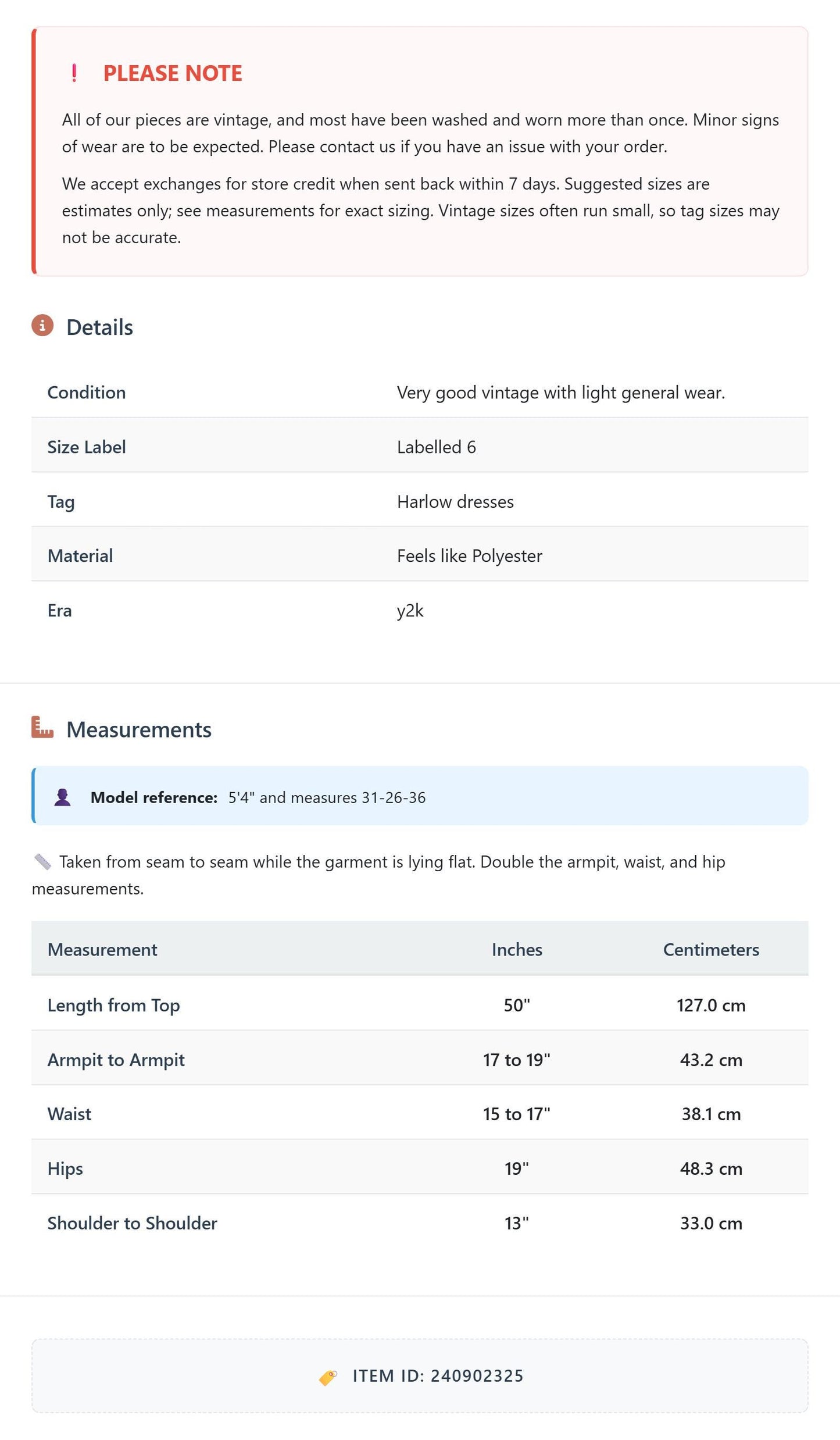This screenshot has height=1440, width=840.
Task: Click the red exclamation mark icon
Action: [x=74, y=73]
